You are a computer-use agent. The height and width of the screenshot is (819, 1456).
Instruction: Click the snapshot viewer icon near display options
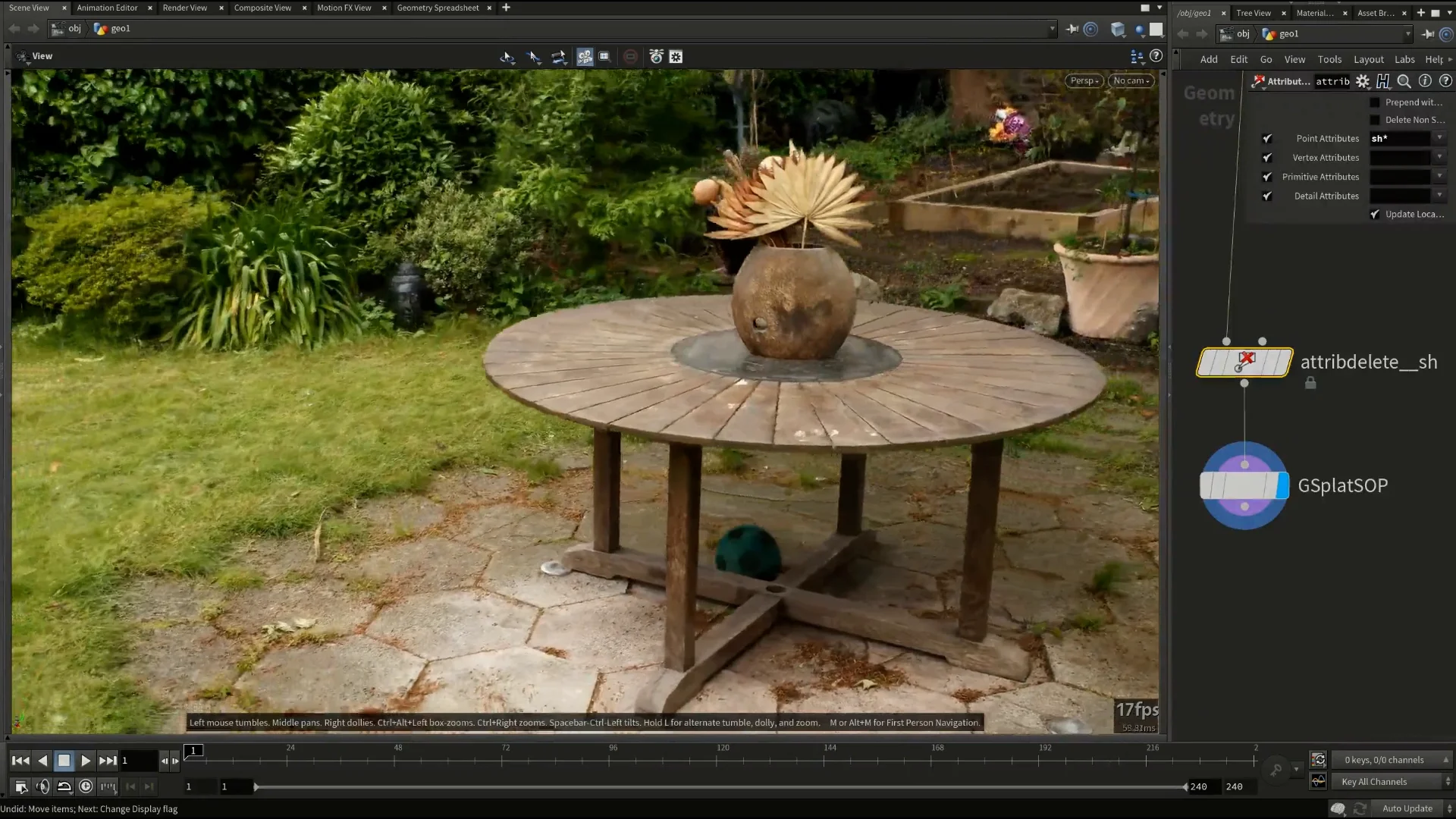pyautogui.click(x=604, y=56)
